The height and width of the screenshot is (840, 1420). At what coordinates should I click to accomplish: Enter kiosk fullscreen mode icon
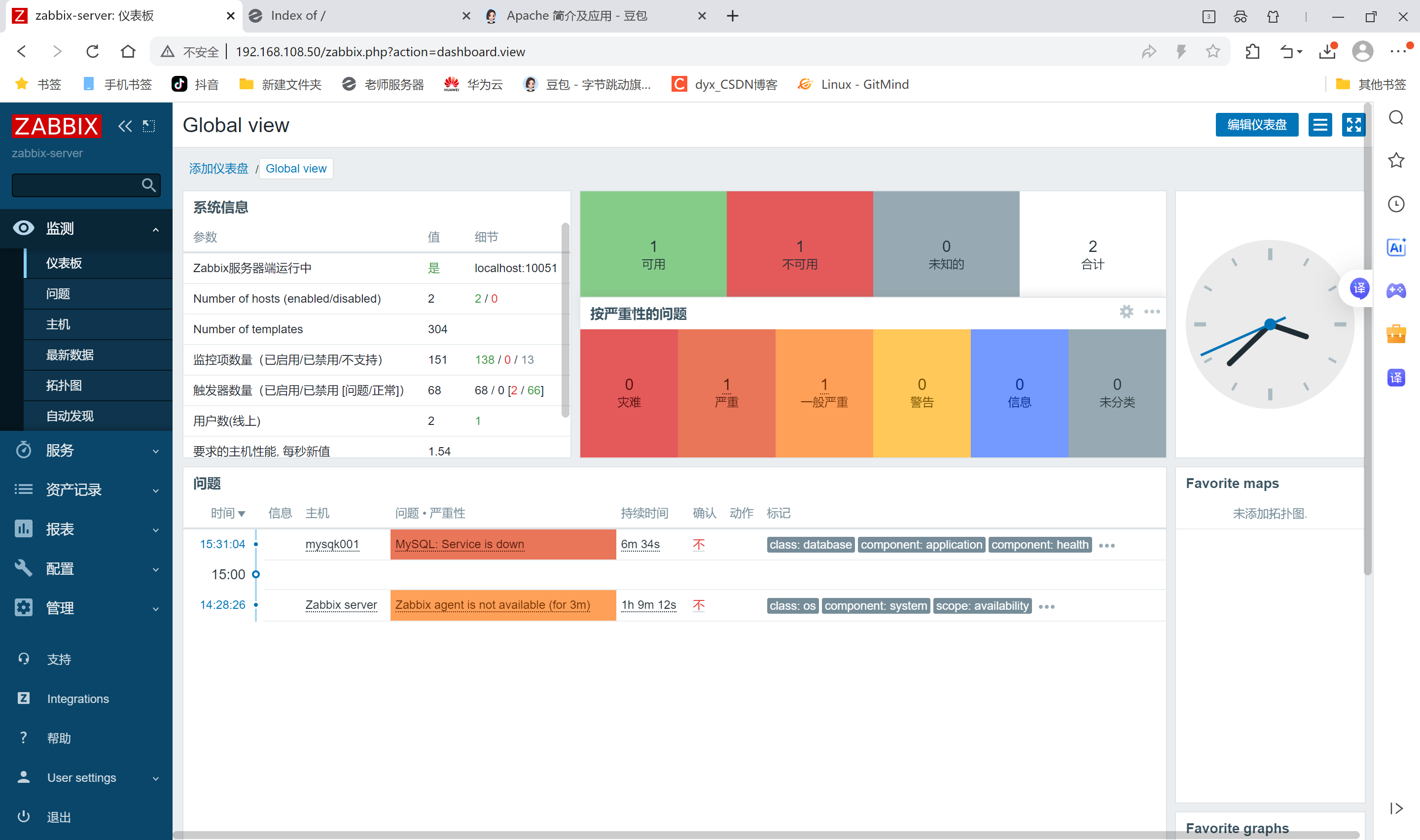point(1352,125)
